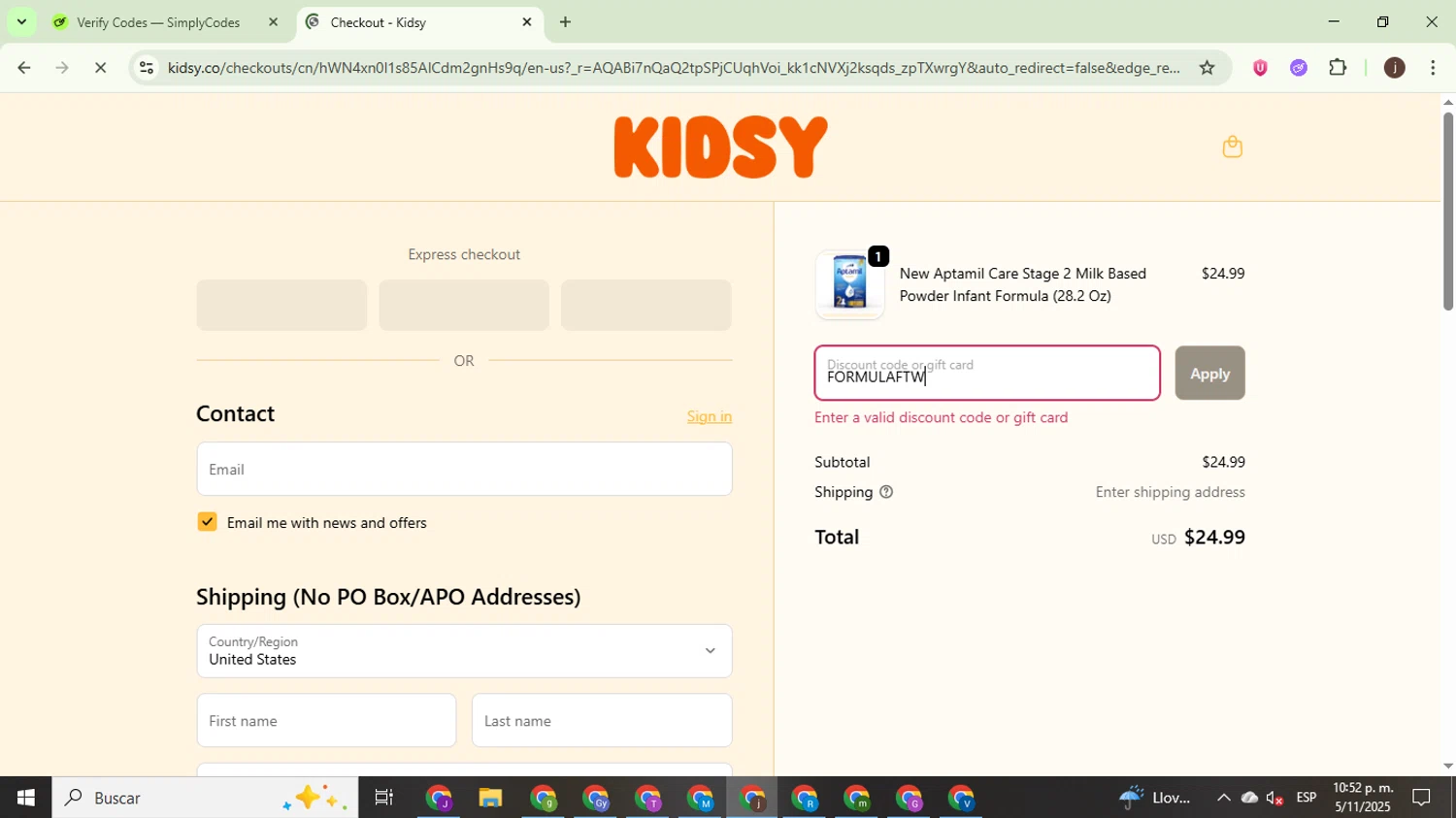
Task: Open Task View on the taskbar
Action: tap(384, 798)
